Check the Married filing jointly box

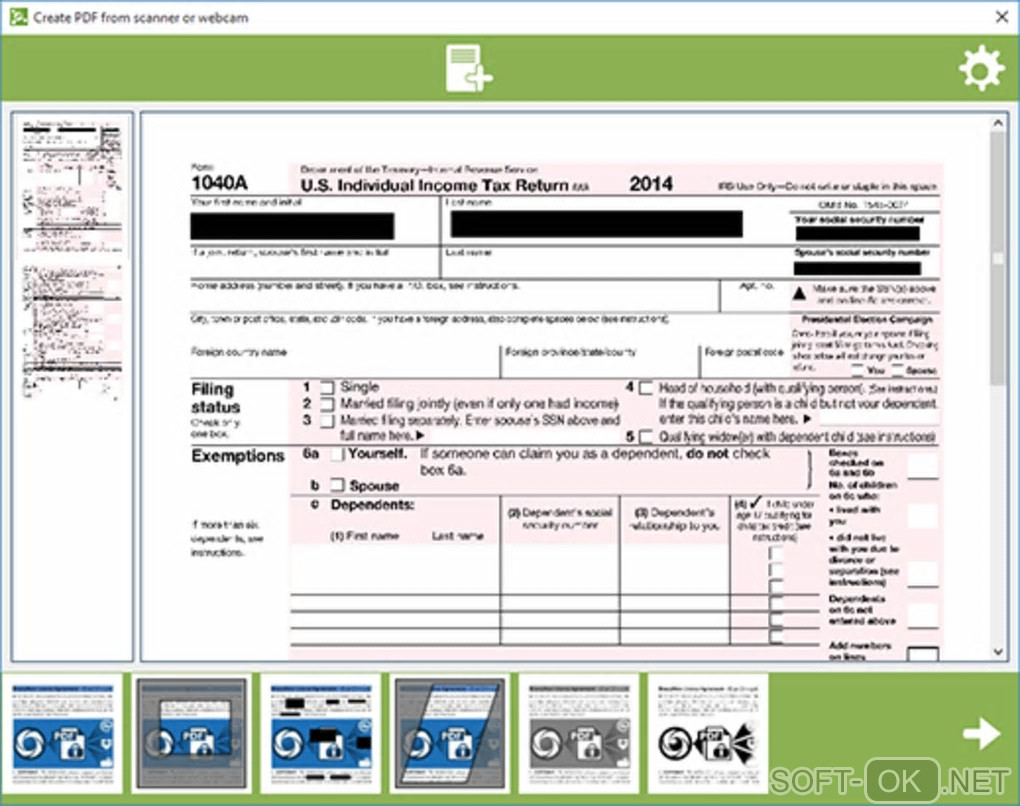tap(327, 404)
